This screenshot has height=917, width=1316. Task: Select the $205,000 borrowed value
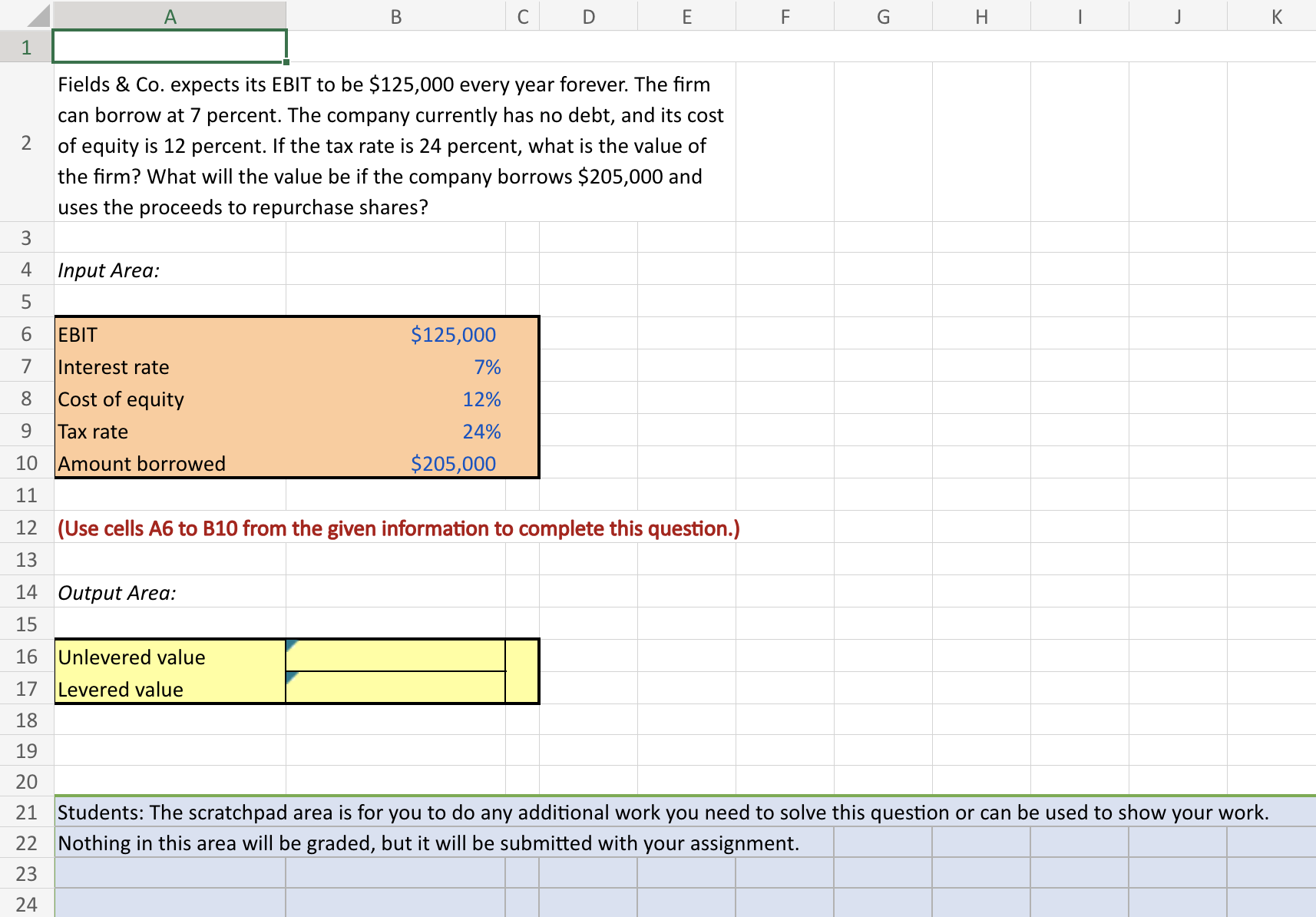pyautogui.click(x=395, y=463)
